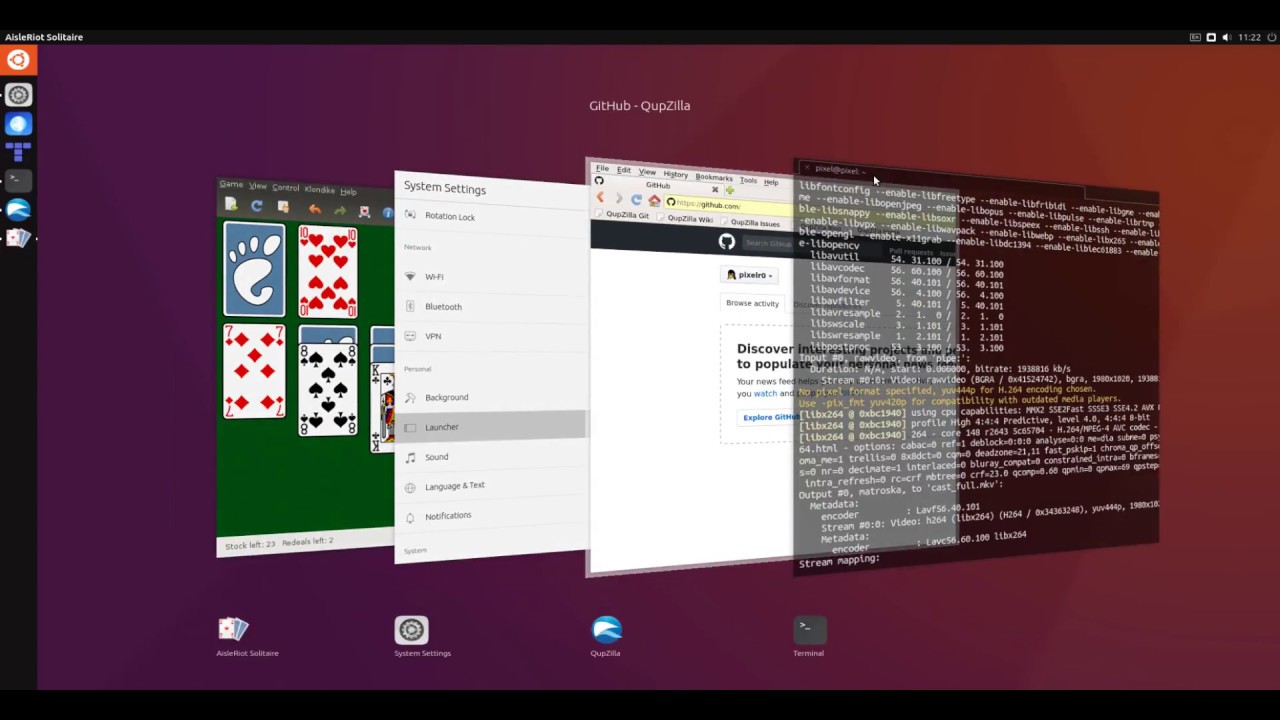Click QupZilla reload page icon
Viewport: 1280px width, 720px height.
click(636, 199)
